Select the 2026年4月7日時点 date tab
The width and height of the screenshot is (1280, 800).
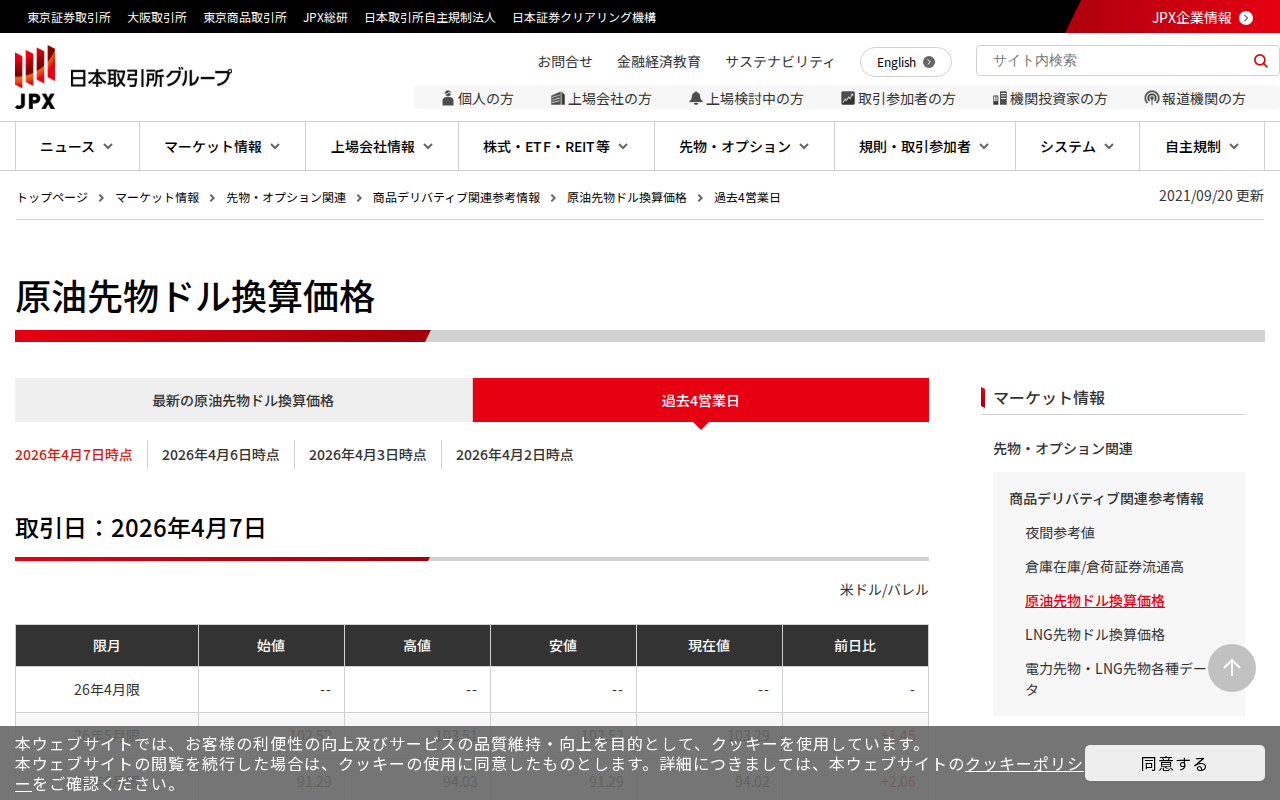[x=73, y=454]
